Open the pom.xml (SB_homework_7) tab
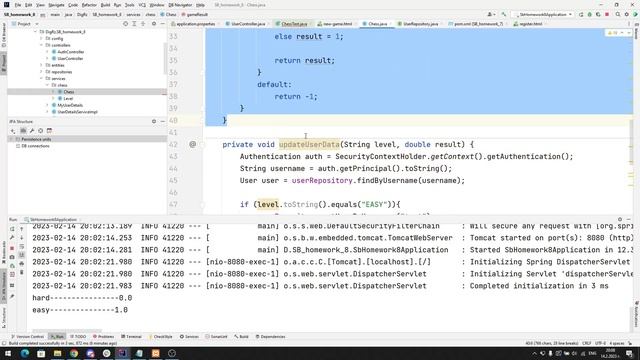Screen dimensions: 640x360 pos(478,24)
